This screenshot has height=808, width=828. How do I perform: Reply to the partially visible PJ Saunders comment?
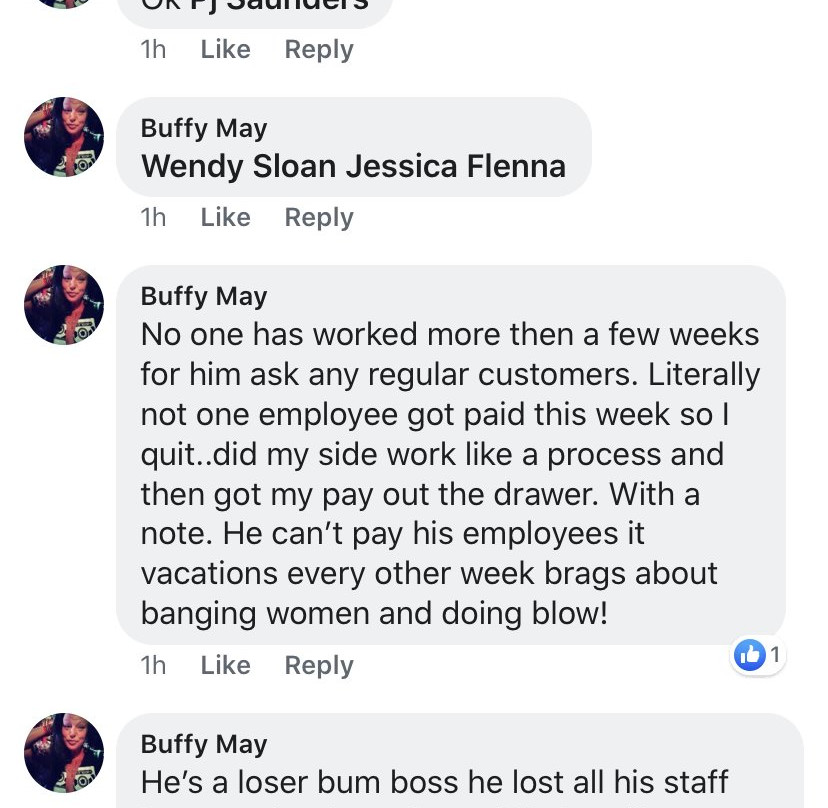[x=319, y=49]
